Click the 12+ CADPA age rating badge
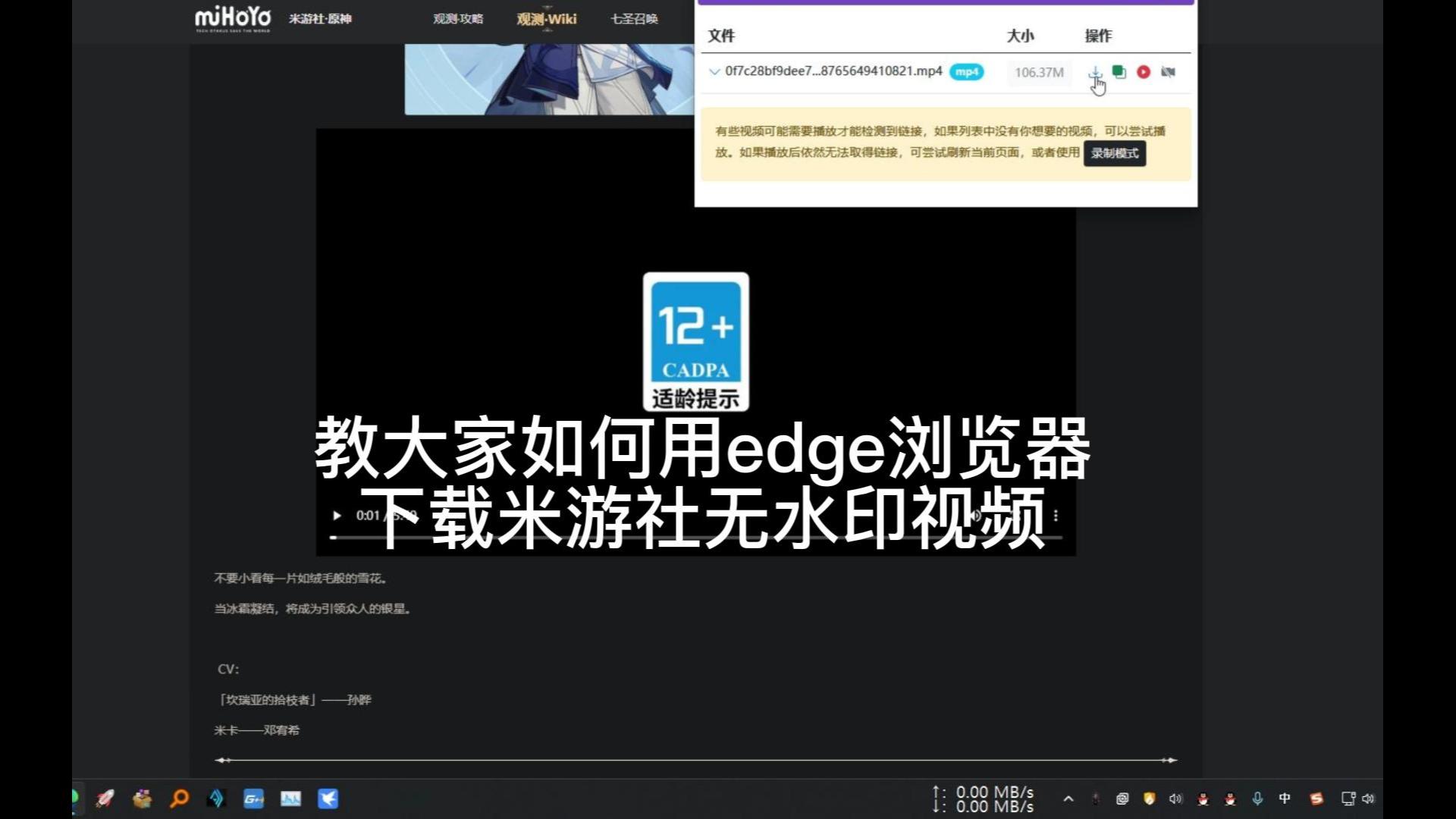This screenshot has height=819, width=1456. [696, 342]
